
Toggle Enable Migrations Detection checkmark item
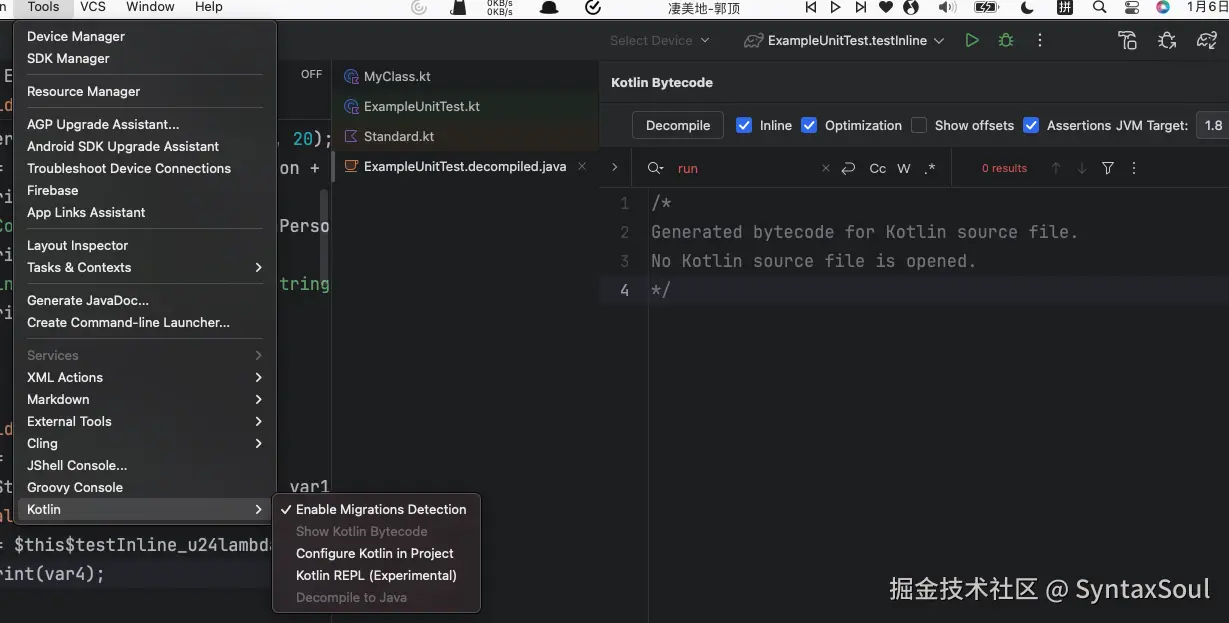[376, 509]
